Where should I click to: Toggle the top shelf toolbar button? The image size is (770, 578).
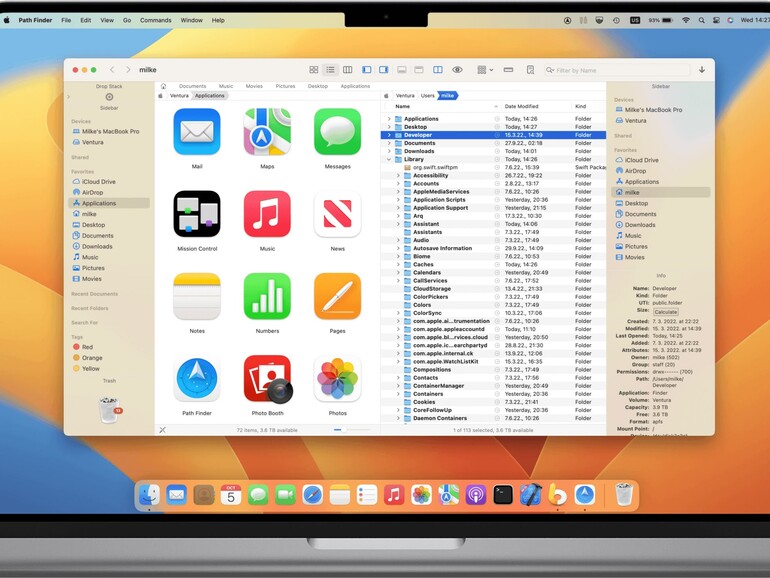[x=419, y=70]
